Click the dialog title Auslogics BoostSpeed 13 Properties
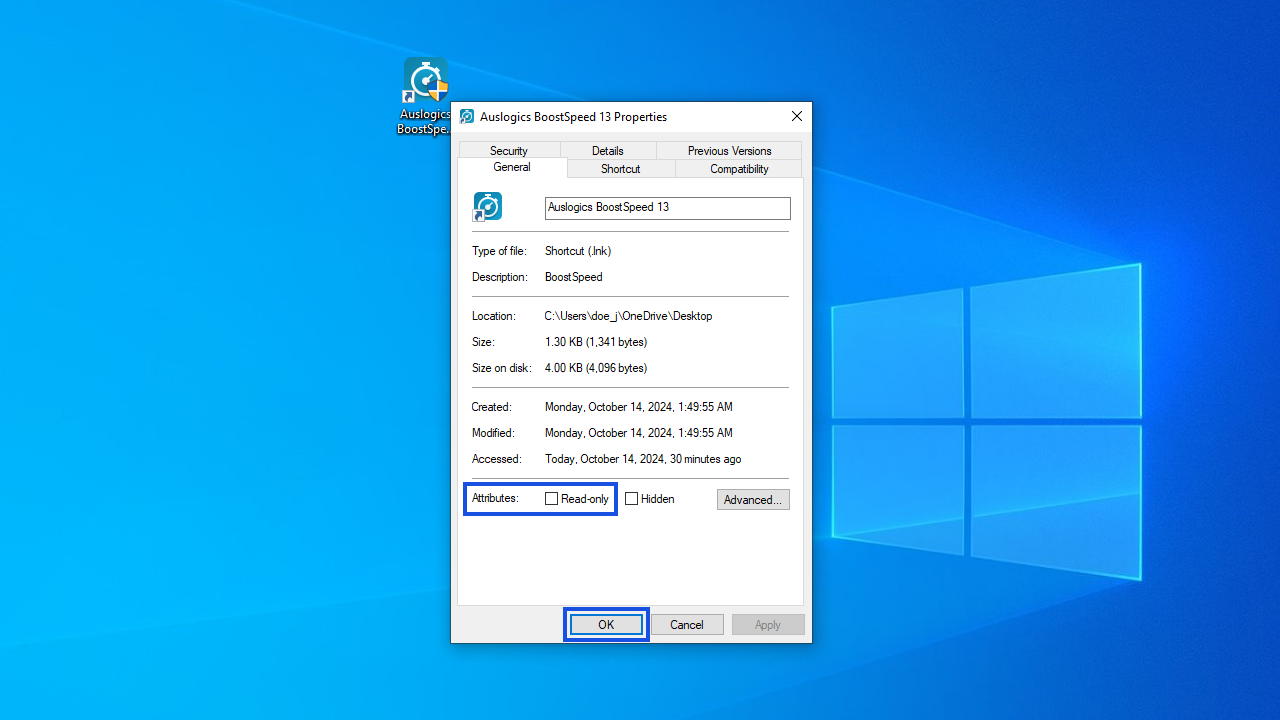 (x=573, y=117)
